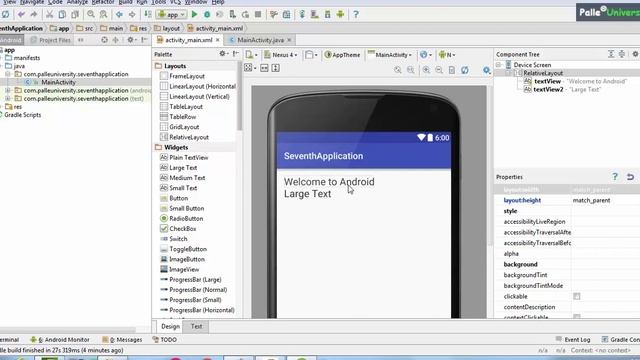Click the blue design settings gear icon
640x360 pixels.
(x=487, y=70)
